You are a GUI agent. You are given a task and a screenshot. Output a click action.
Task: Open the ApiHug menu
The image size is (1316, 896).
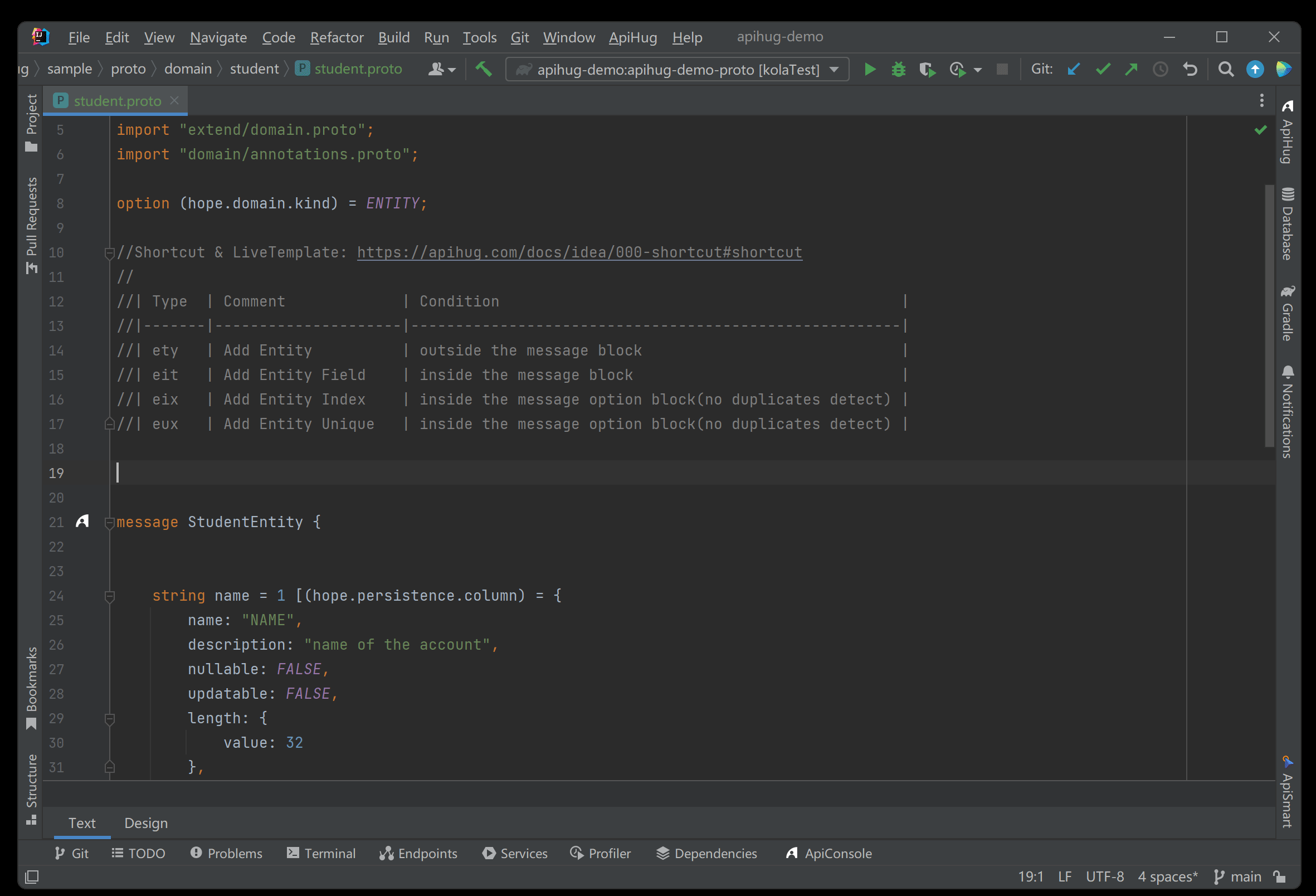(x=632, y=37)
